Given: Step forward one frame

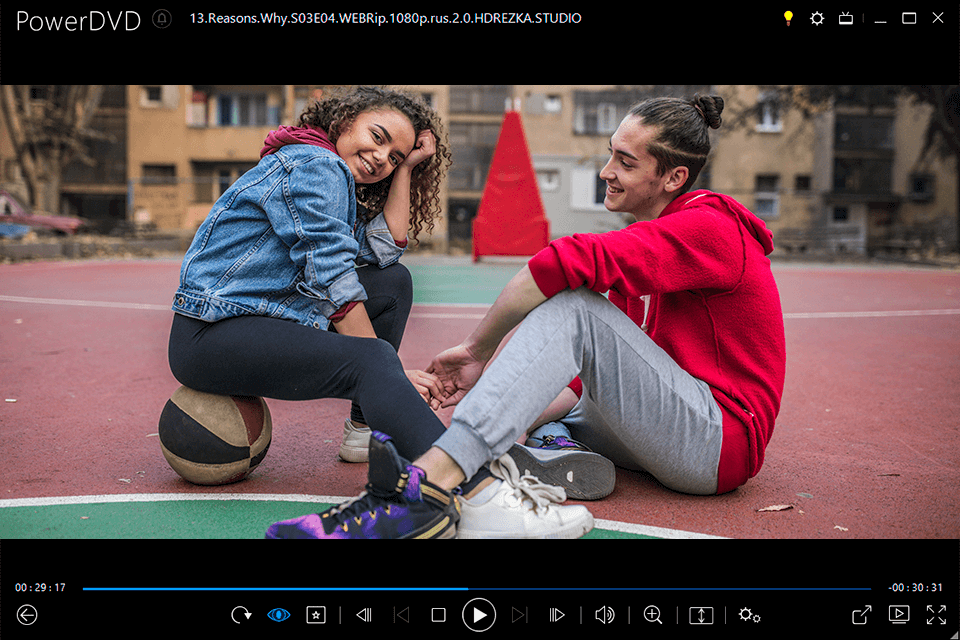Looking at the screenshot, I should tap(557, 615).
